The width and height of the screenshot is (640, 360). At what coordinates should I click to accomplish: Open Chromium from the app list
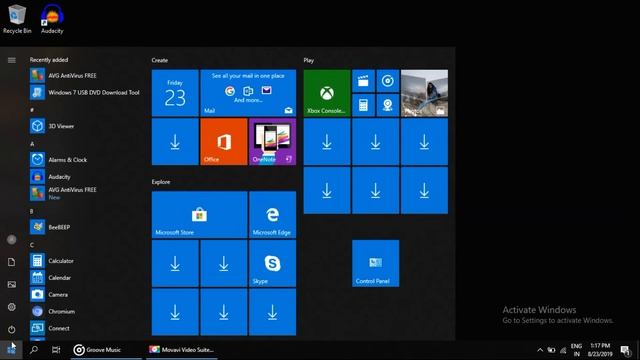pos(84,311)
